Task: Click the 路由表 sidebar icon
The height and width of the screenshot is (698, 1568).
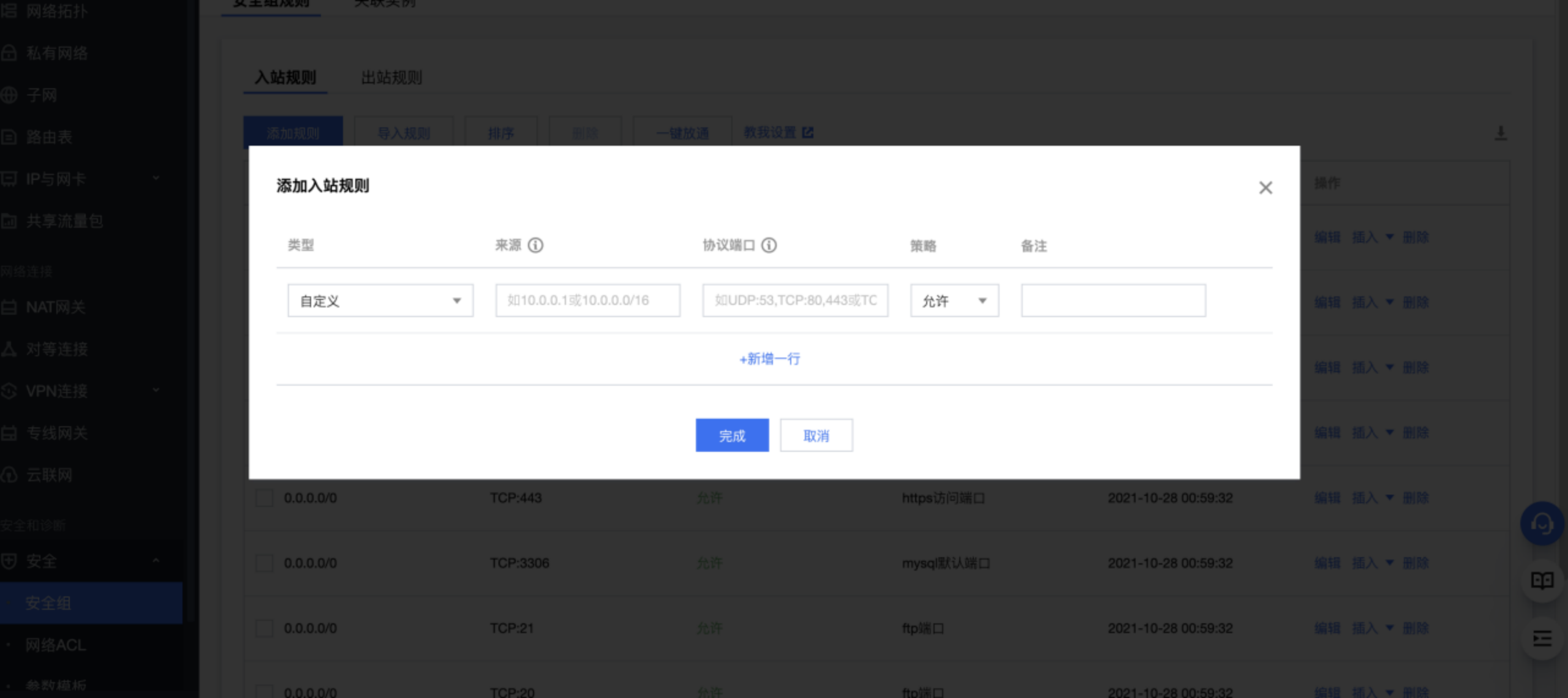Action: click(9, 137)
